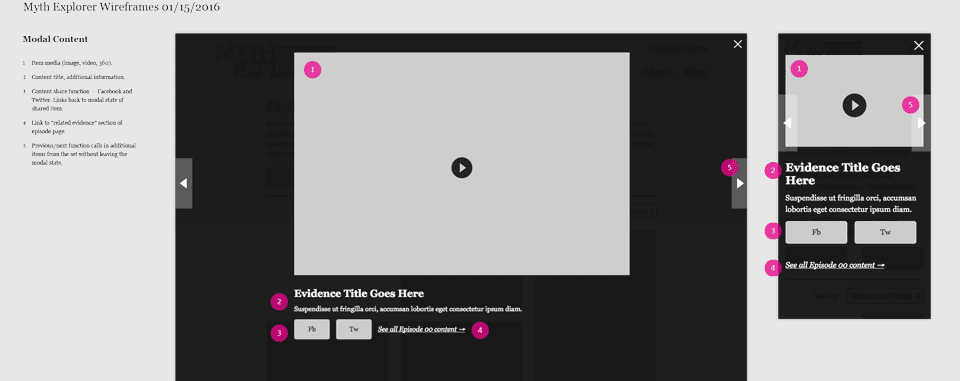This screenshot has height=381, width=960.
Task: Show next item in mobile modal
Action: [921, 123]
